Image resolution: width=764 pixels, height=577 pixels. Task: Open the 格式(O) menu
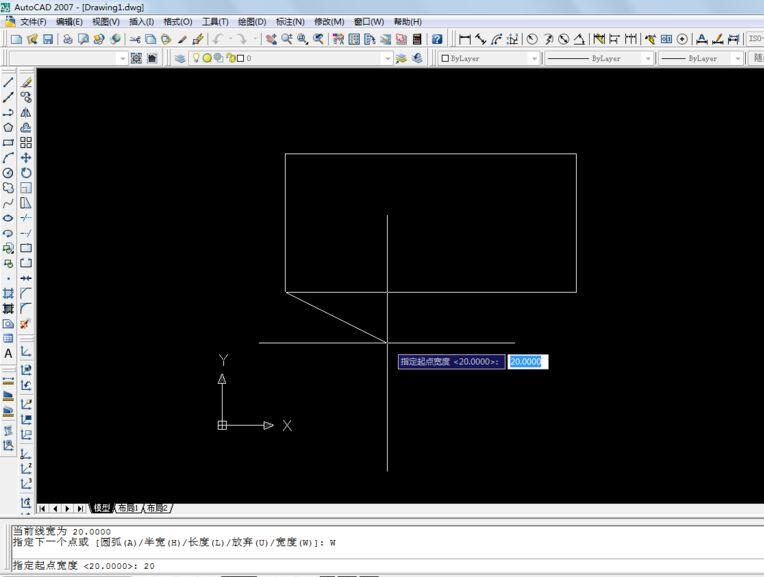178,22
